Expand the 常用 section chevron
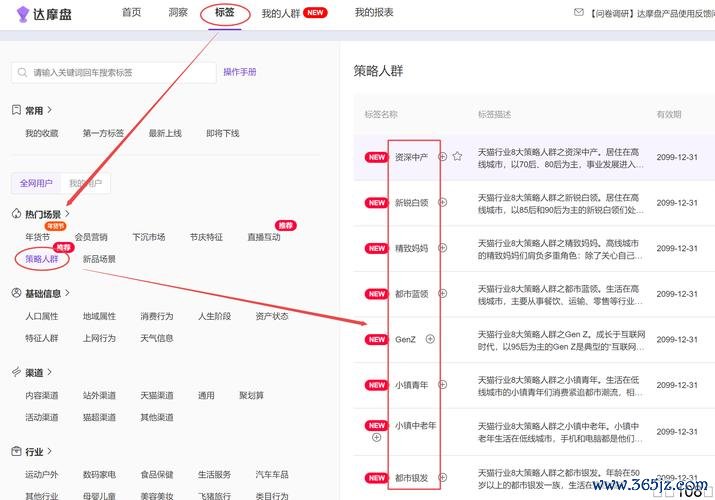The image size is (715, 500). click(x=49, y=110)
